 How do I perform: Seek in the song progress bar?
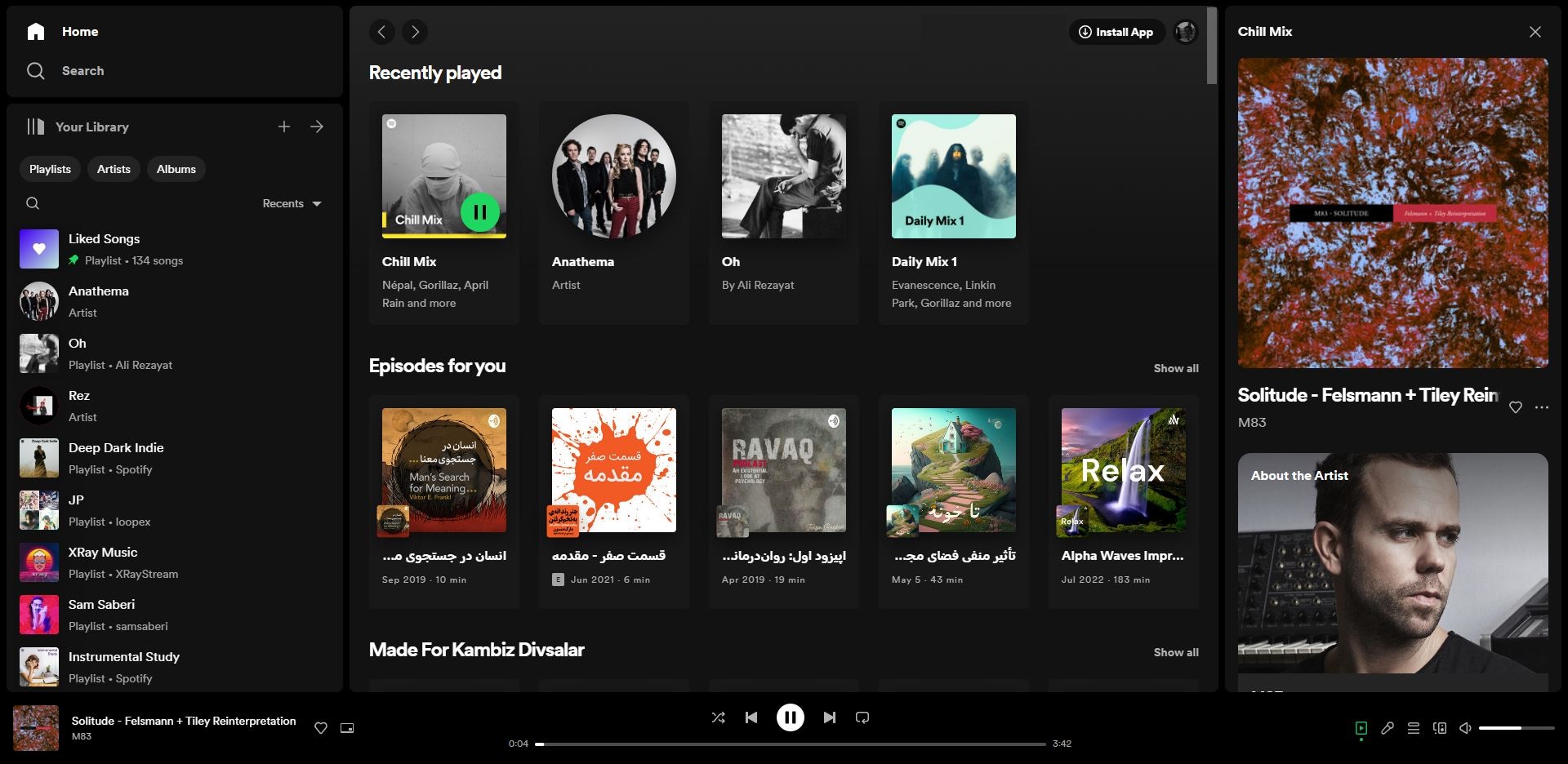click(791, 744)
